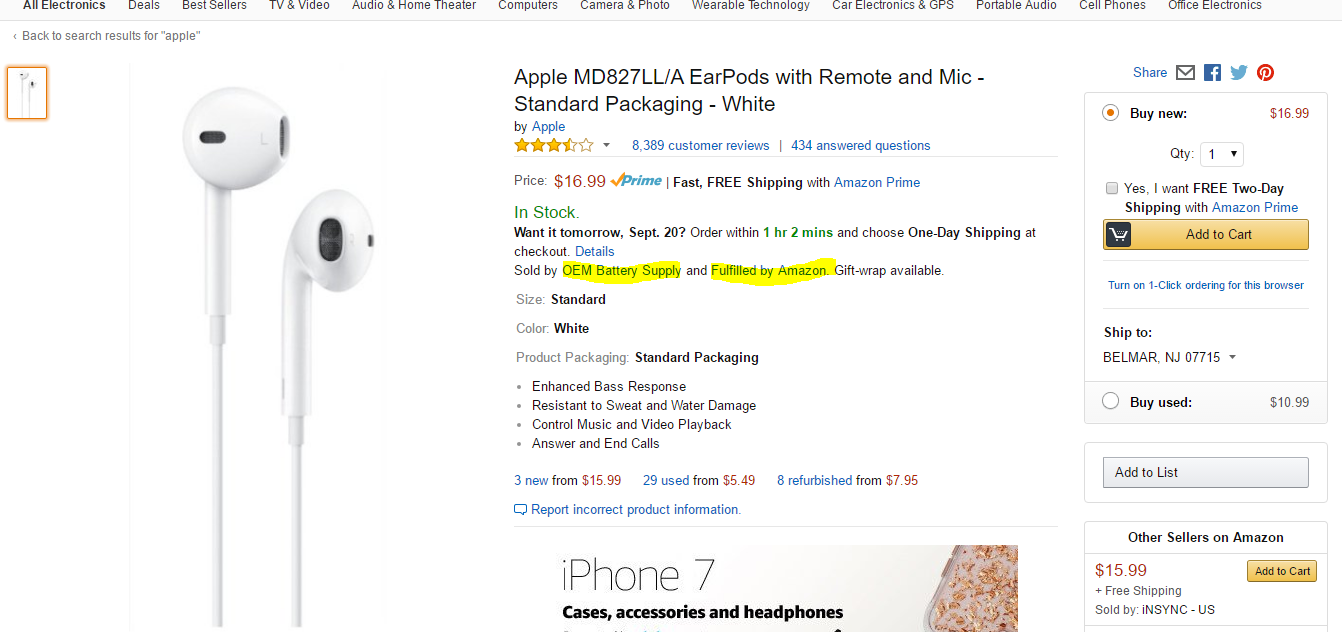Click the Add to List button

click(1205, 472)
